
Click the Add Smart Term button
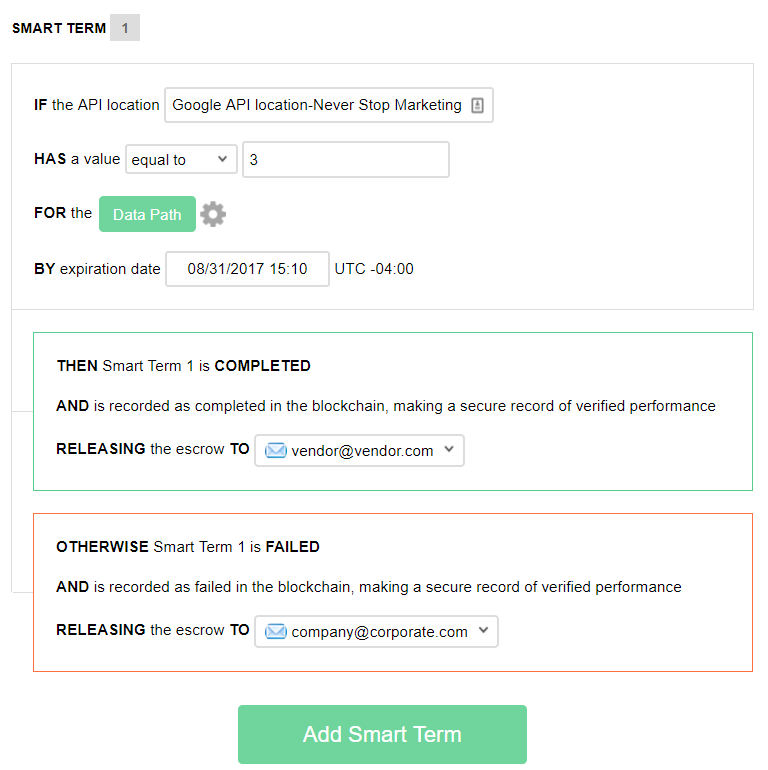click(382, 734)
